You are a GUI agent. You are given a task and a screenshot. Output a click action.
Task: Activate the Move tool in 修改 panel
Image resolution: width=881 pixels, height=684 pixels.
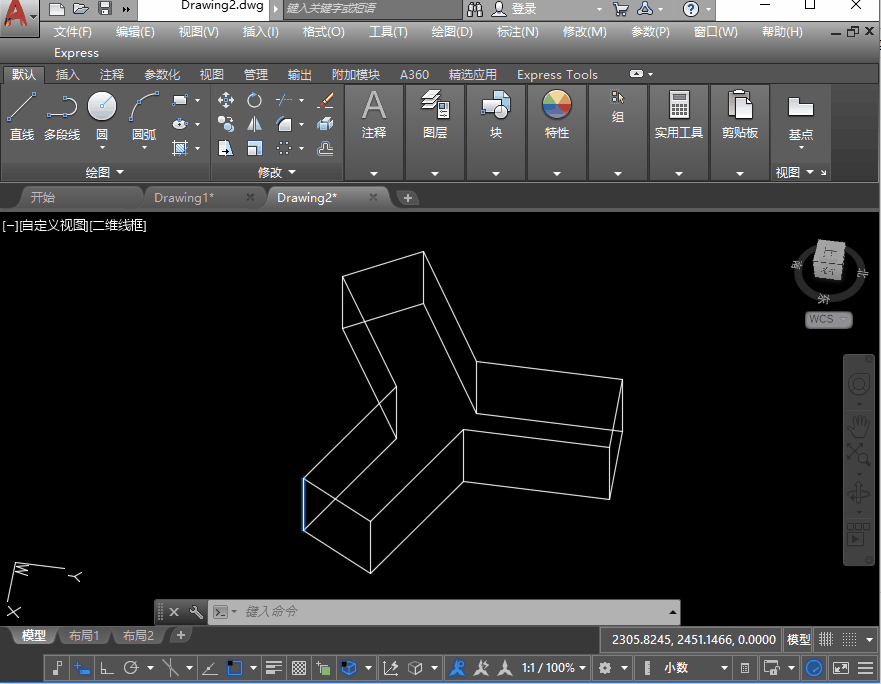click(226, 100)
